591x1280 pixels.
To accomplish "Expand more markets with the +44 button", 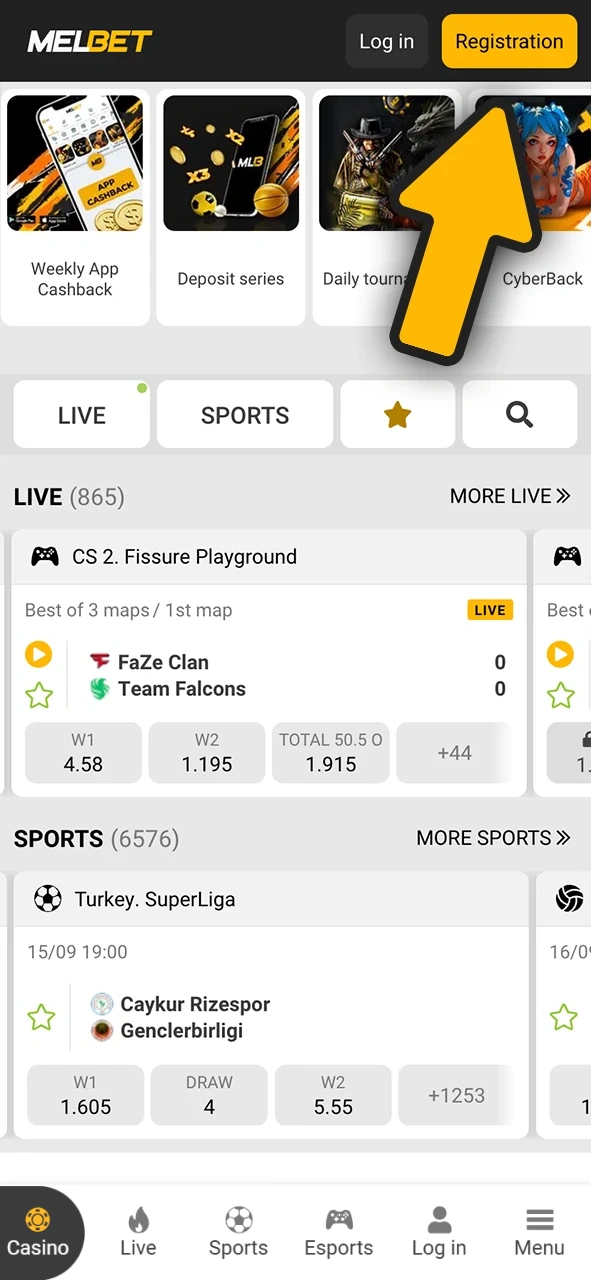I will click(455, 753).
